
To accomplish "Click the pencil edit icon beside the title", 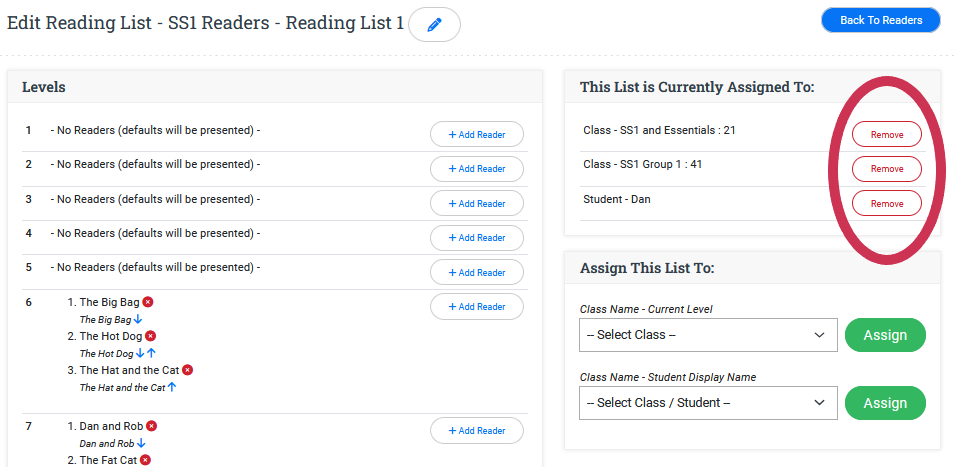I will pyautogui.click(x=434, y=25).
